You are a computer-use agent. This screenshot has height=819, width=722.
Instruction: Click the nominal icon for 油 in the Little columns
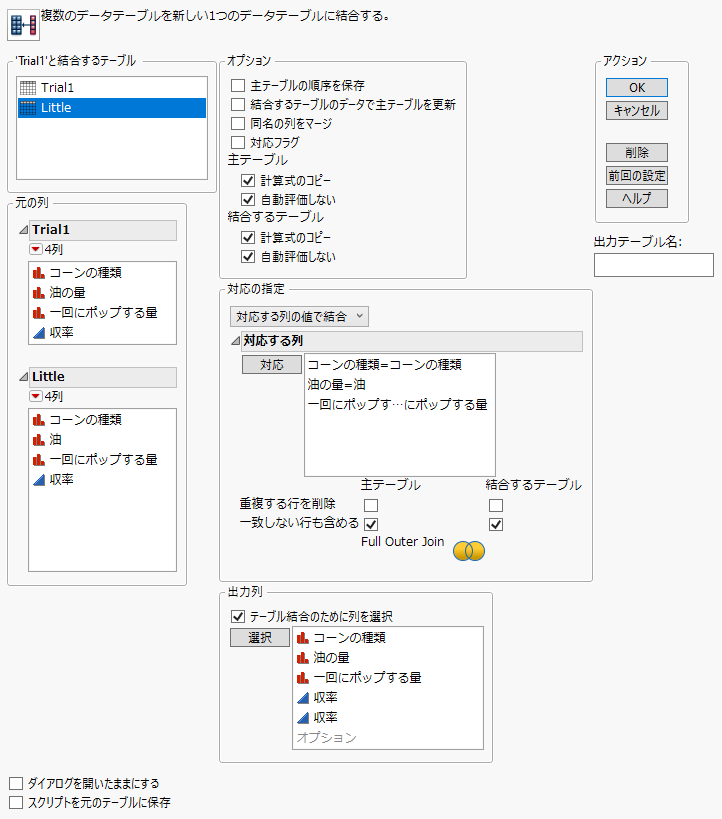[x=39, y=440]
